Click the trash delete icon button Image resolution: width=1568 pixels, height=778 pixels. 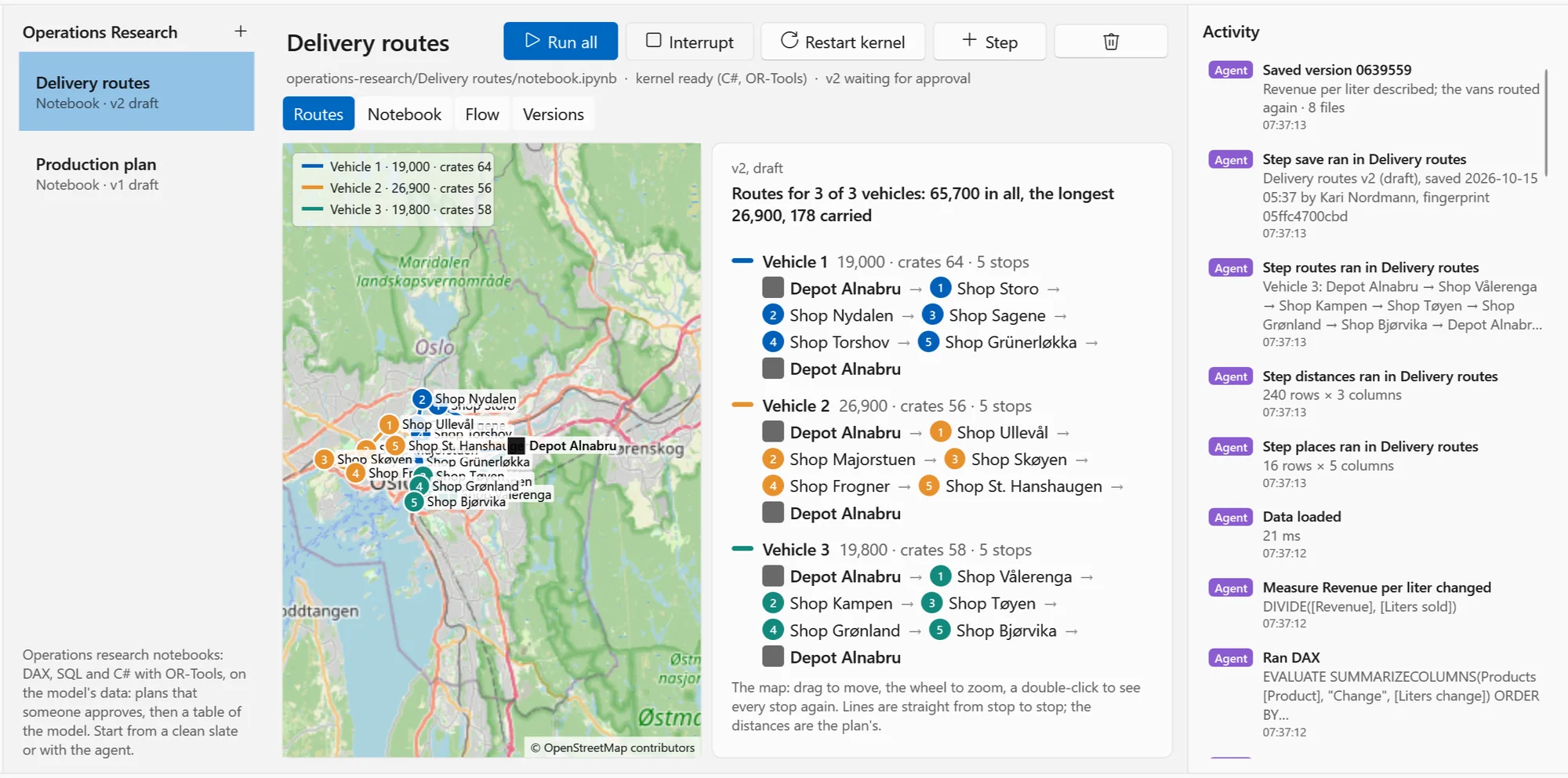[1111, 42]
